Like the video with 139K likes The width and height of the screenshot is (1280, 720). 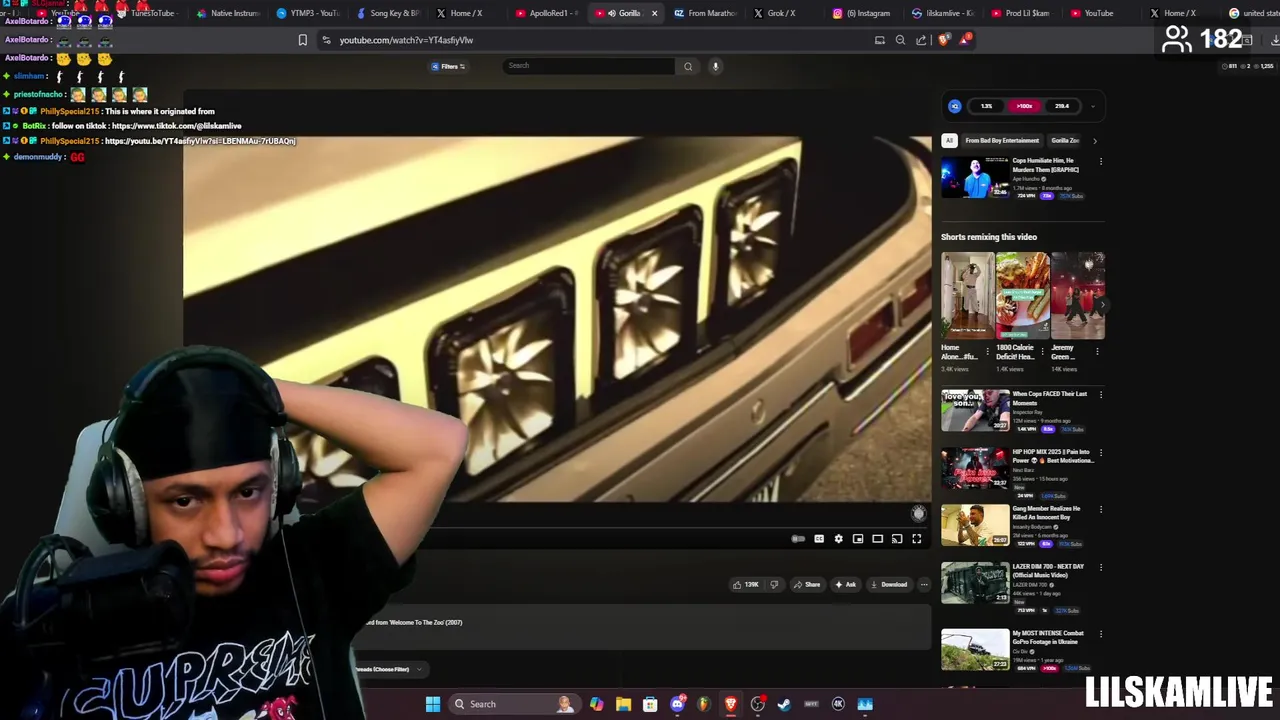point(746,585)
